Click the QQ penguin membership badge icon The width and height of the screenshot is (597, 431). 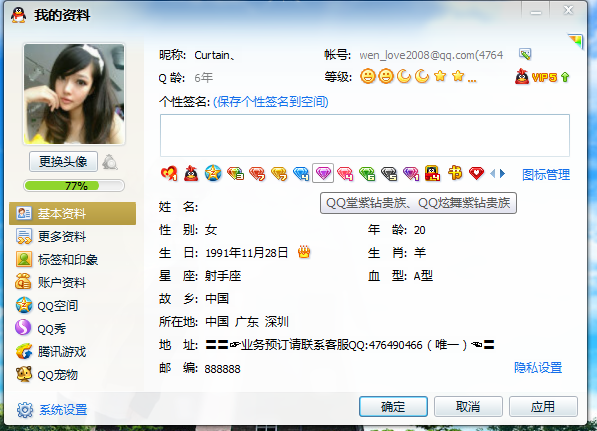tap(191, 174)
